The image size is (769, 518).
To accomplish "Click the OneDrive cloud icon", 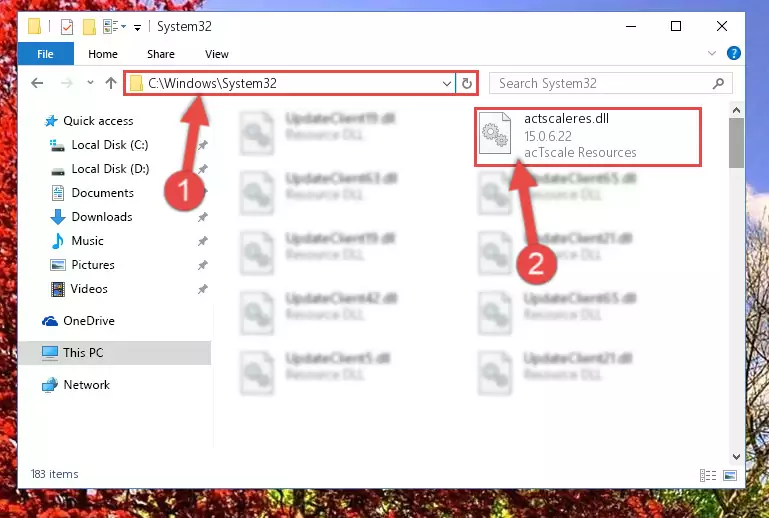I will tap(50, 321).
